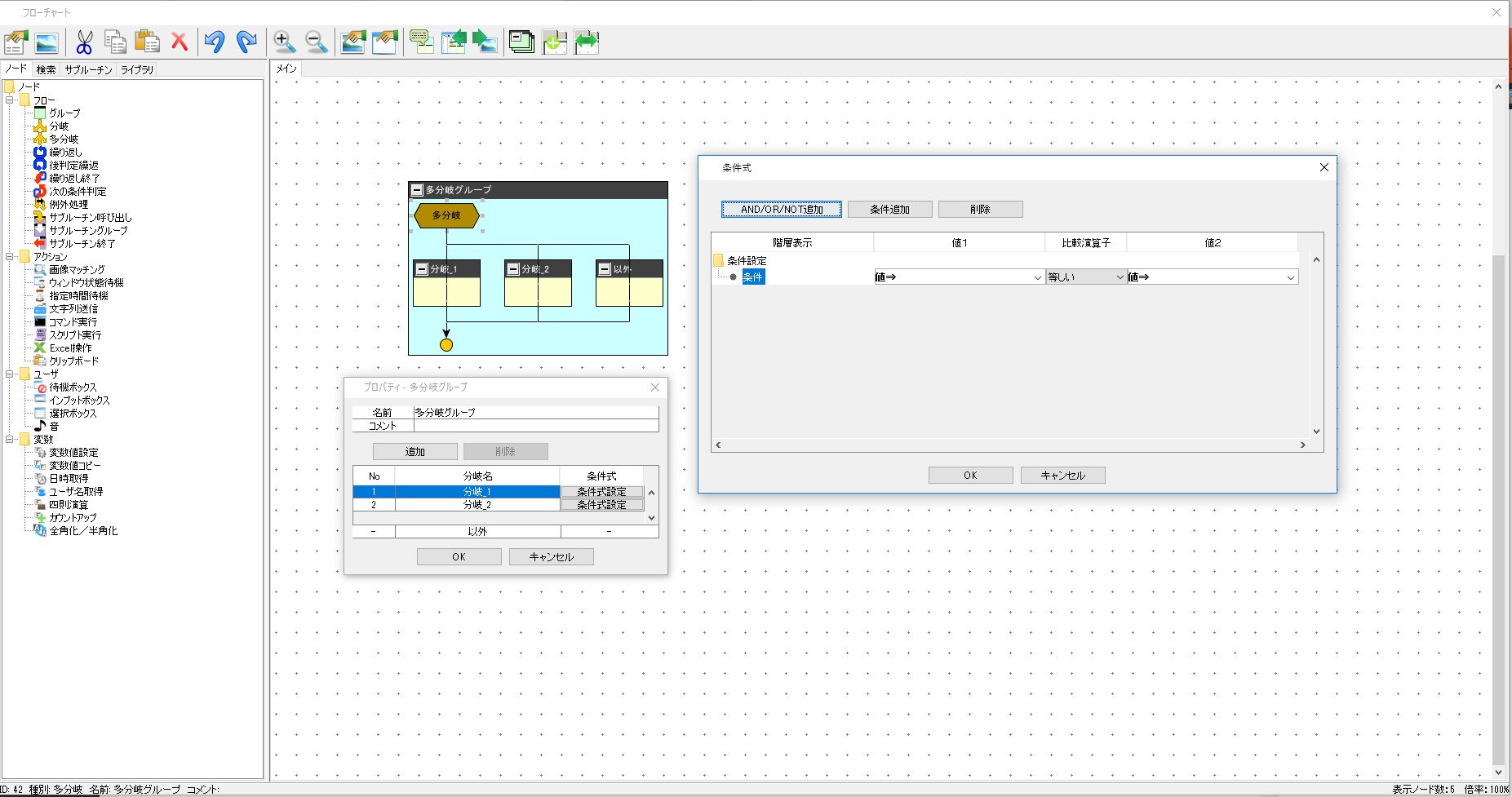Open the 値2 dropdown in 条件式

tap(1291, 277)
